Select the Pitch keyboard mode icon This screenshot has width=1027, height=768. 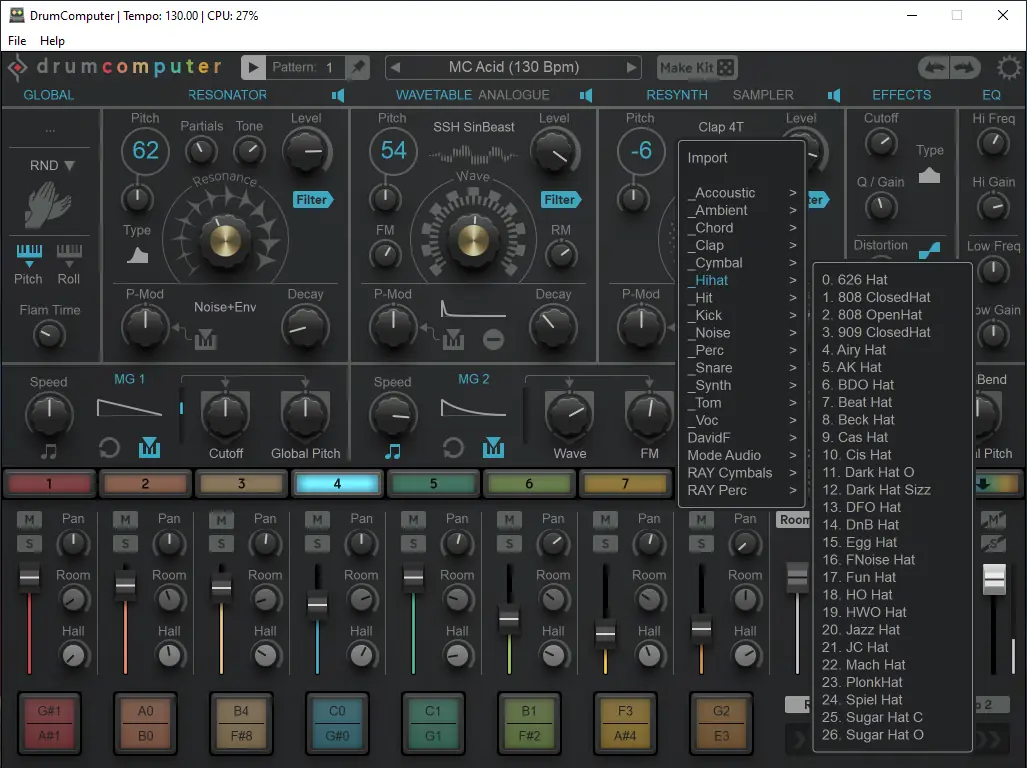click(29, 255)
